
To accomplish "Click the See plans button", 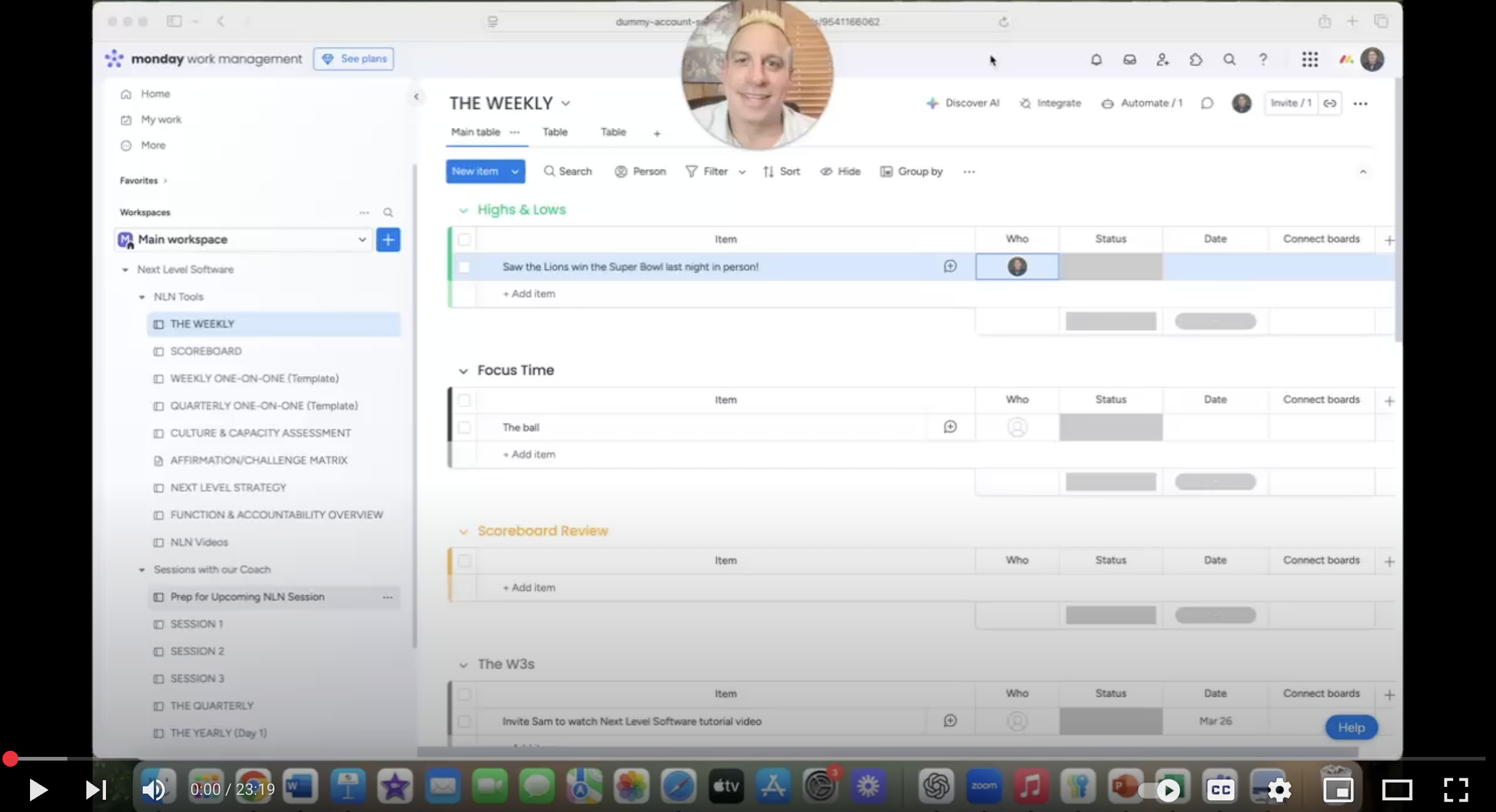I will point(353,59).
